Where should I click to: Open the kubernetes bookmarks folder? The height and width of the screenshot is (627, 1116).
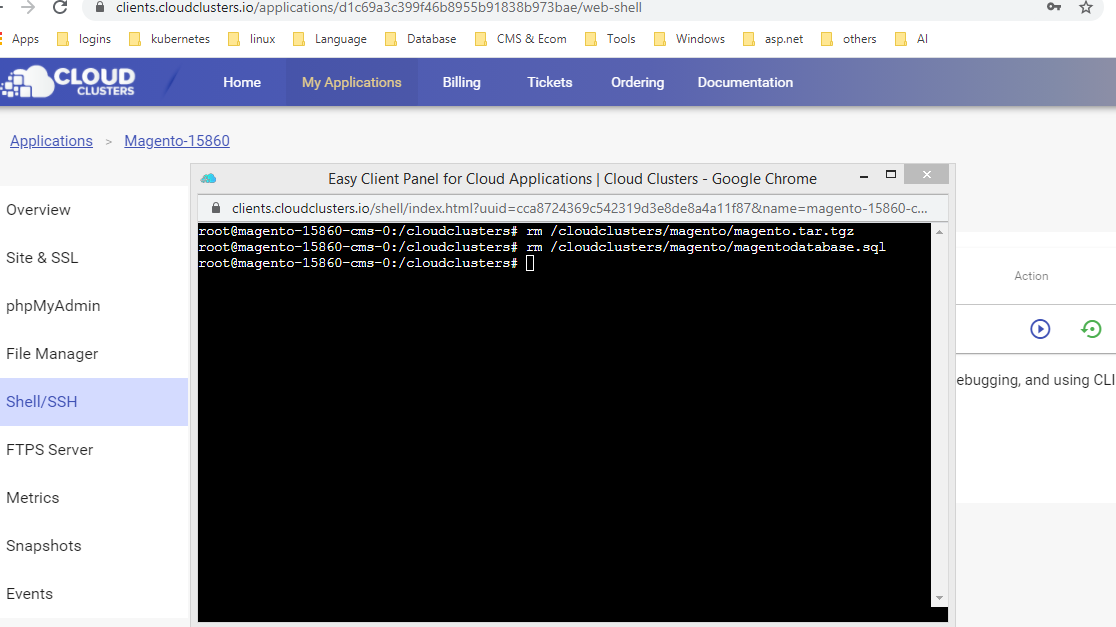tap(170, 39)
